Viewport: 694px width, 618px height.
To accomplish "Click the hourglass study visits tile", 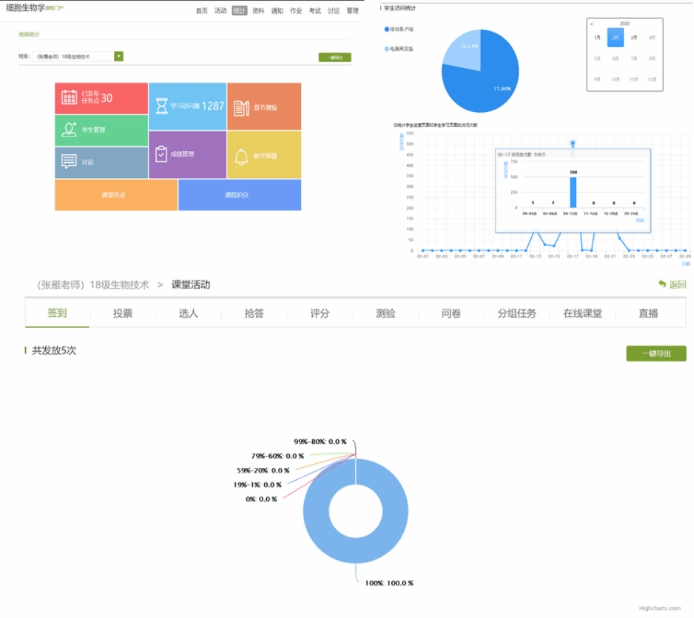I will 188,106.
